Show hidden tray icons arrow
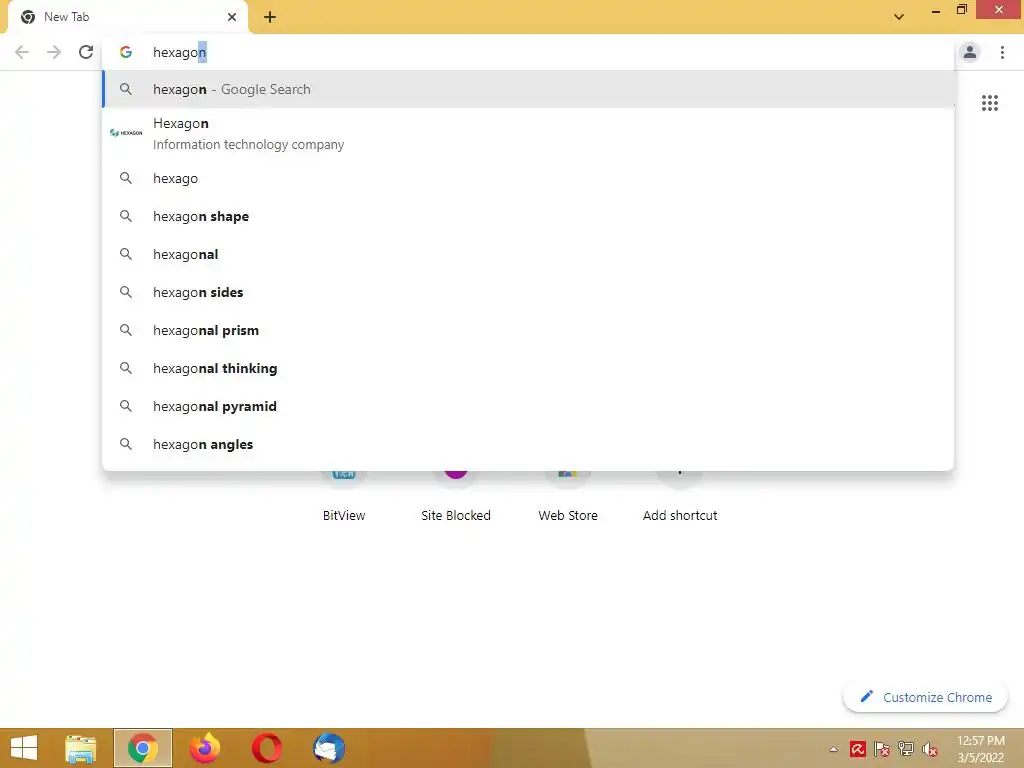 (833, 749)
